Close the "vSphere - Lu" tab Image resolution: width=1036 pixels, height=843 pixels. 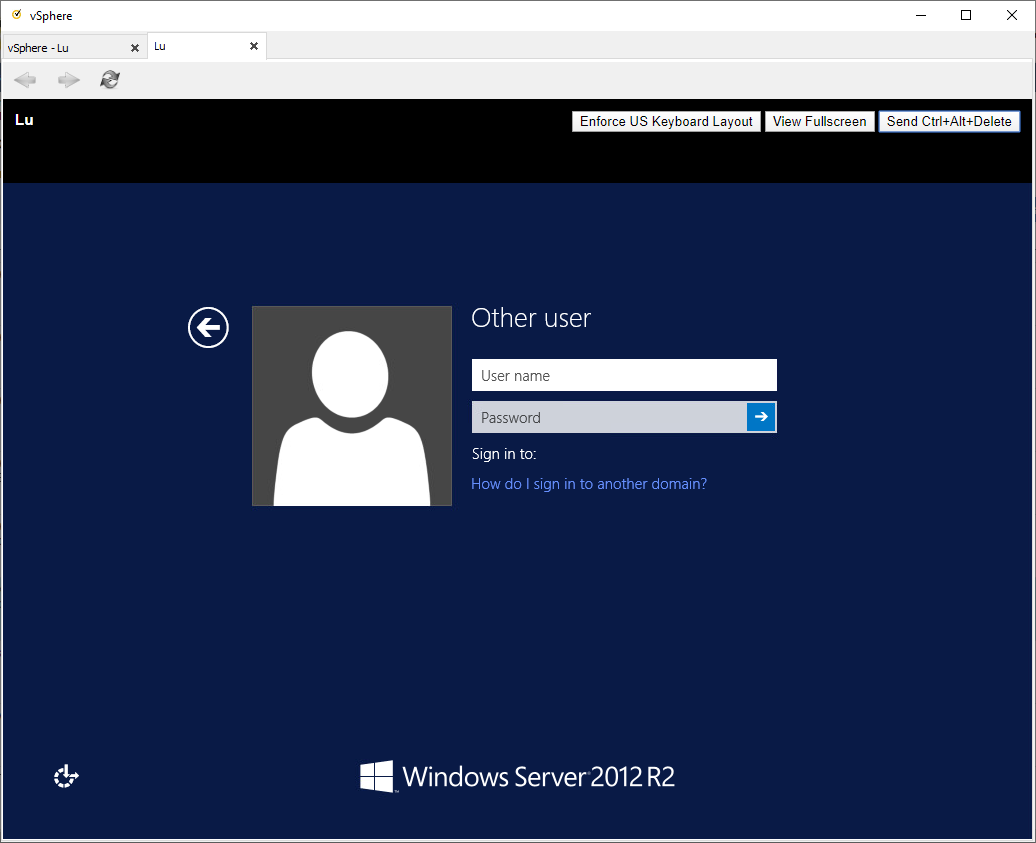pos(135,48)
